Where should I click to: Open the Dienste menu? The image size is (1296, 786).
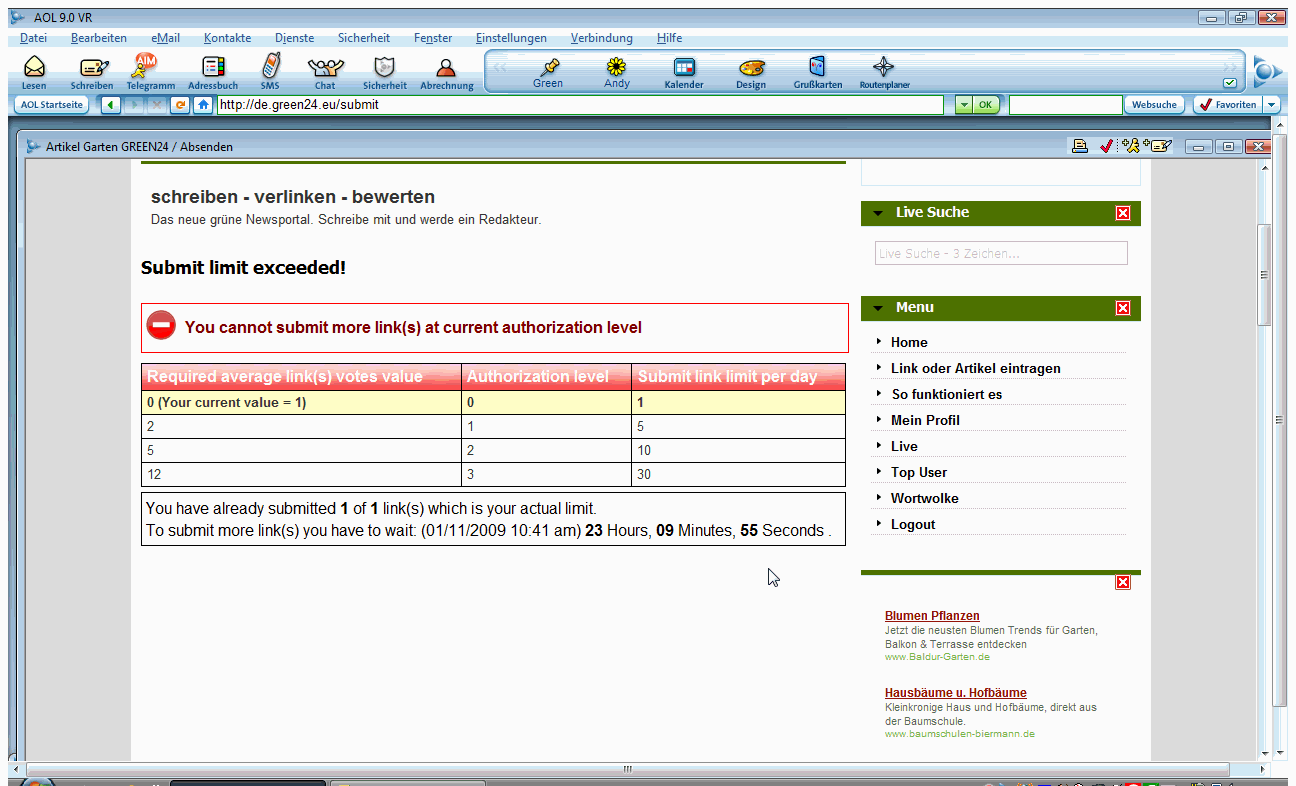click(294, 38)
